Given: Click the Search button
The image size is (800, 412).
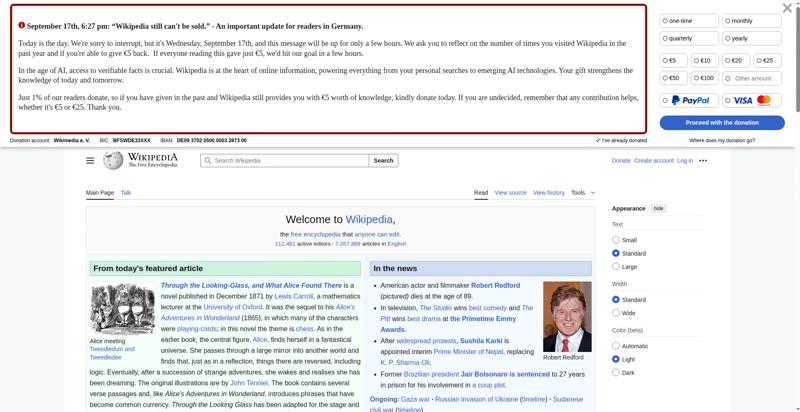Looking at the screenshot, I should [383, 161].
